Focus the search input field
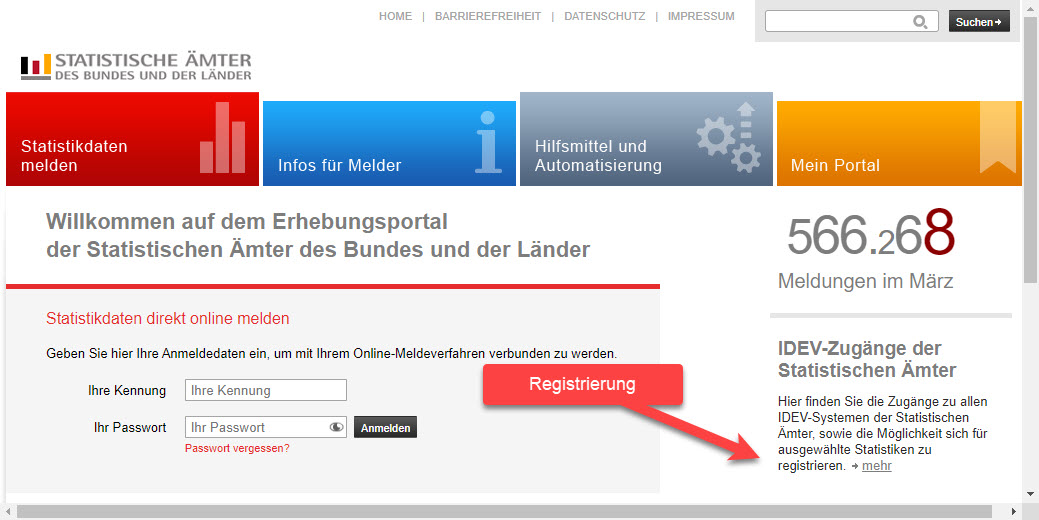The height and width of the screenshot is (520, 1039). pyautogui.click(x=851, y=21)
